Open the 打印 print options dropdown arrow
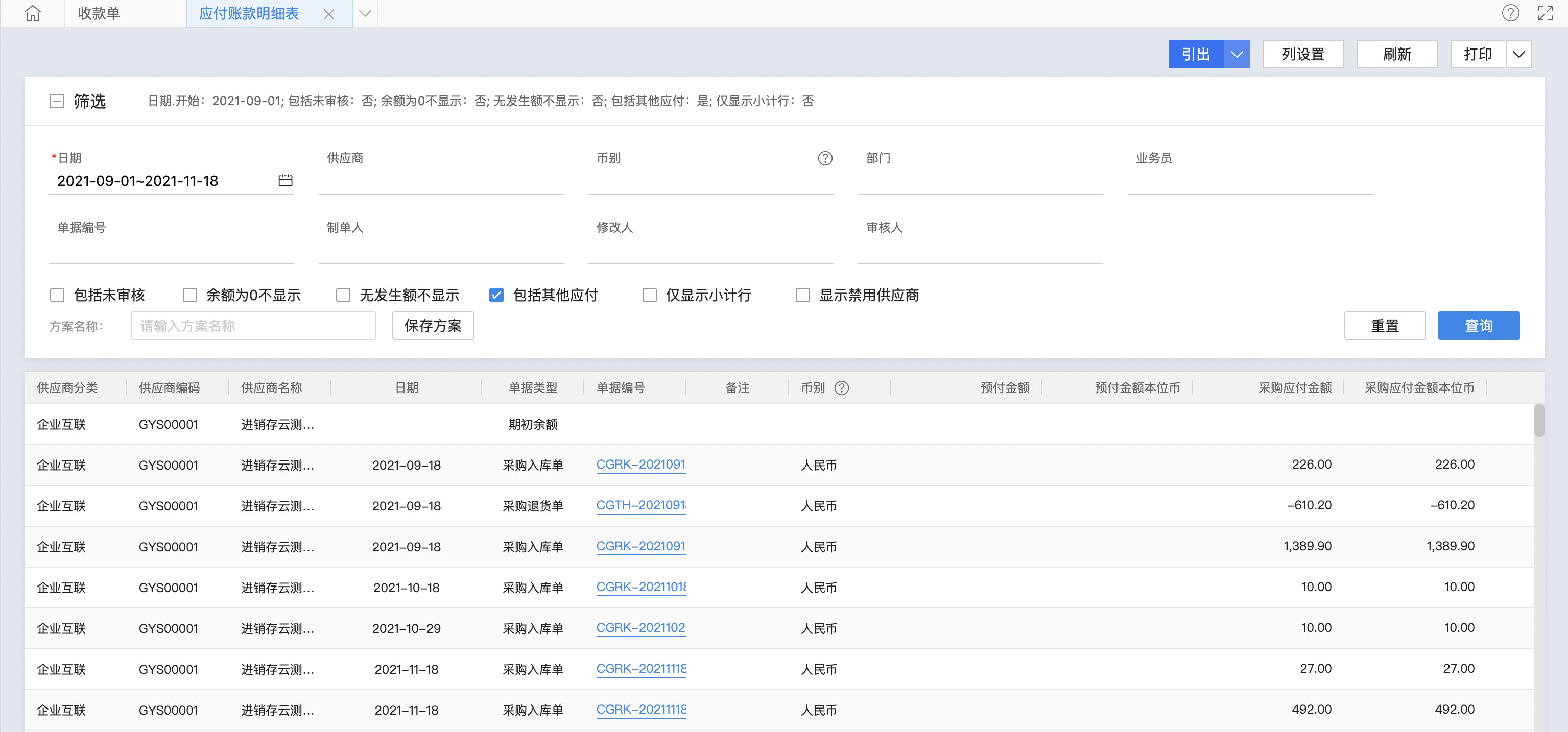This screenshot has height=732, width=1568. [1518, 54]
